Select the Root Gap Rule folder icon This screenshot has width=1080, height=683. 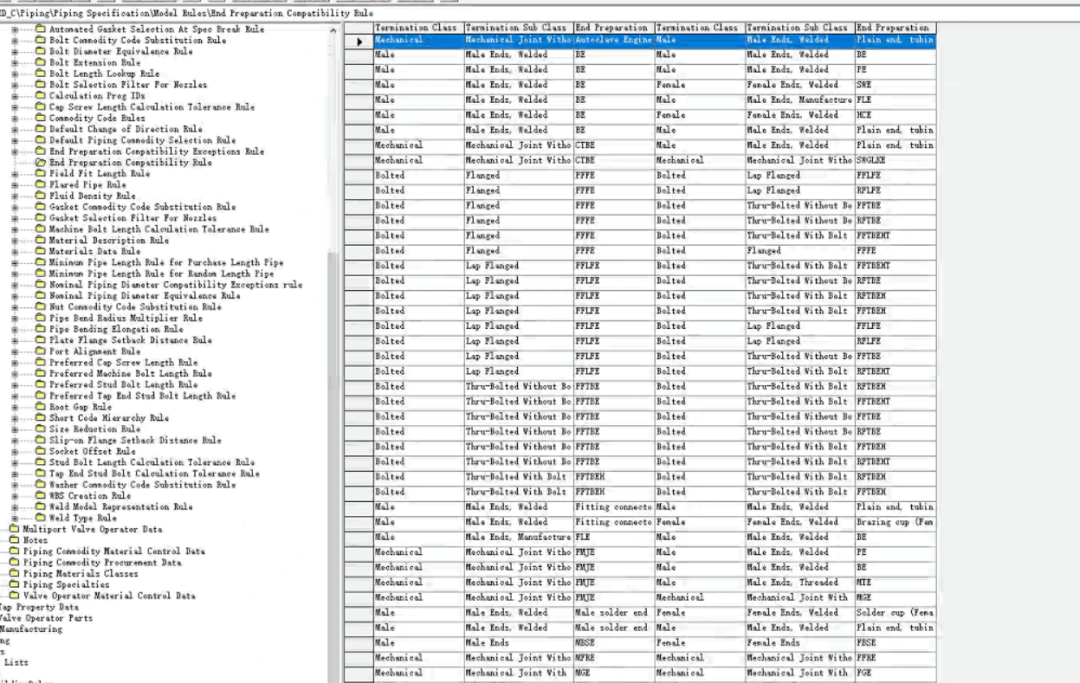41,406
